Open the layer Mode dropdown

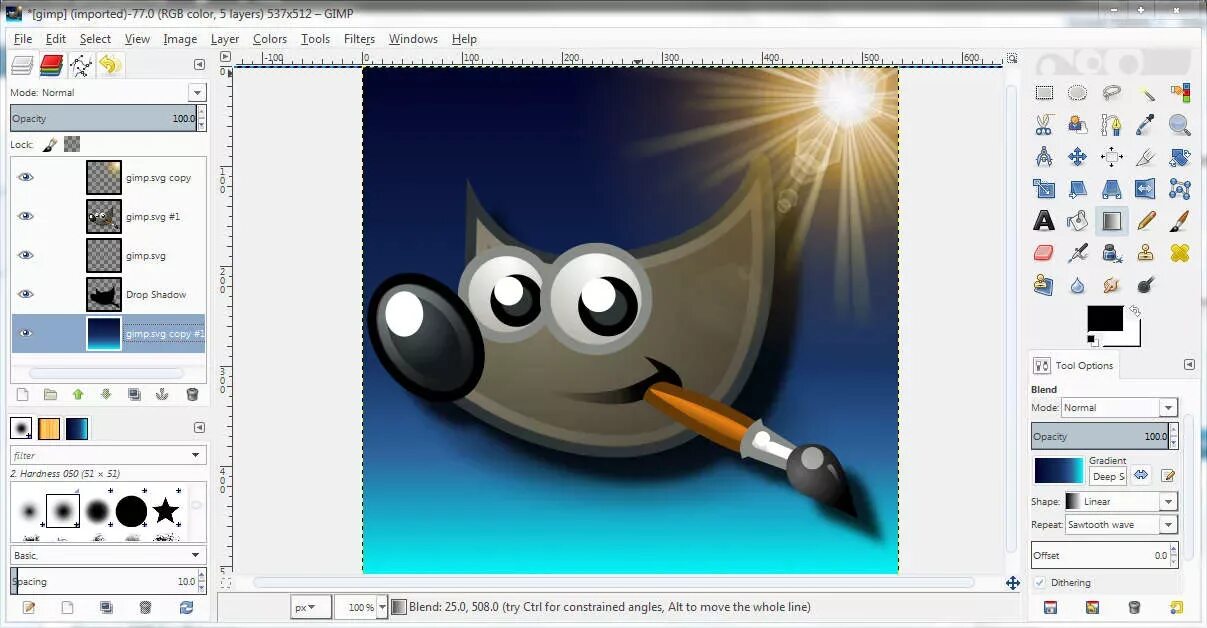click(196, 92)
